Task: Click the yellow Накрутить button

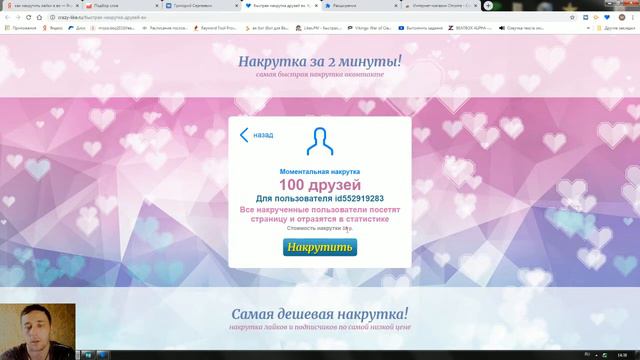Action: [x=320, y=247]
